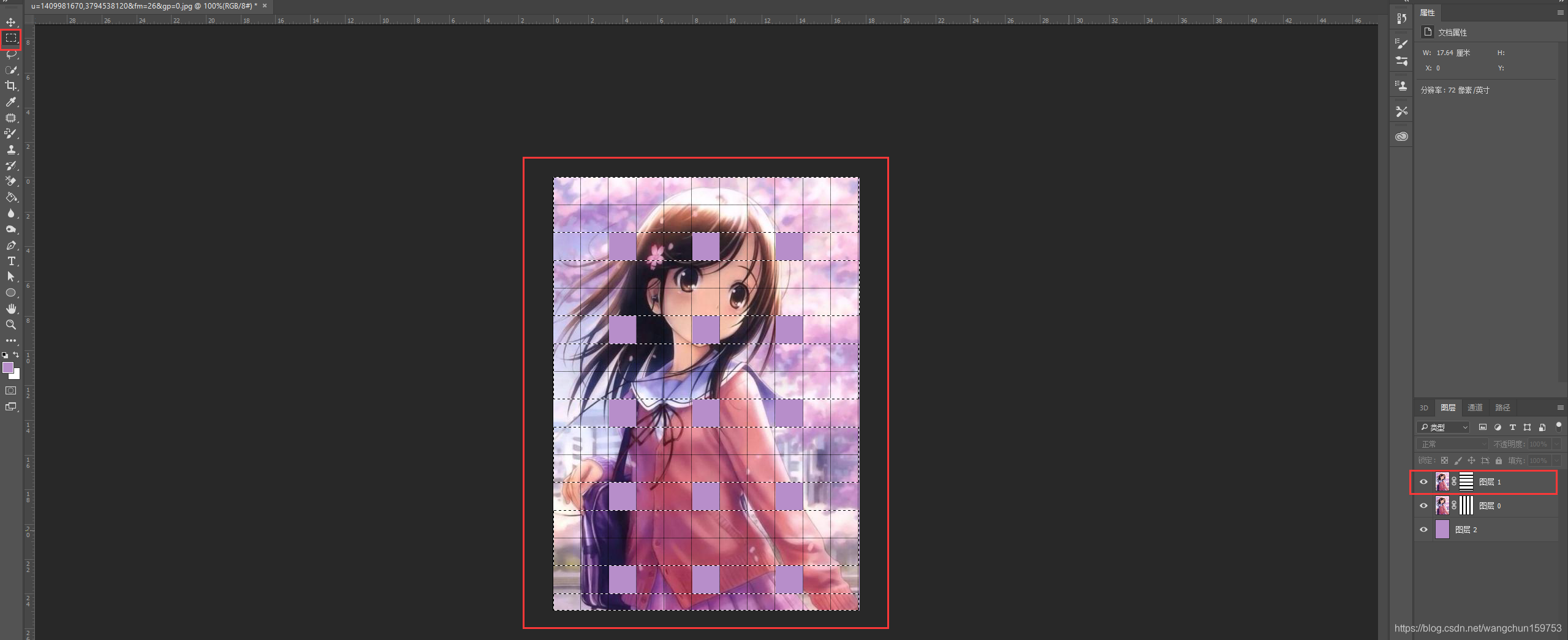This screenshot has width=1568, height=640.
Task: Select the Rectangular Marquee tool
Action: click(x=11, y=38)
